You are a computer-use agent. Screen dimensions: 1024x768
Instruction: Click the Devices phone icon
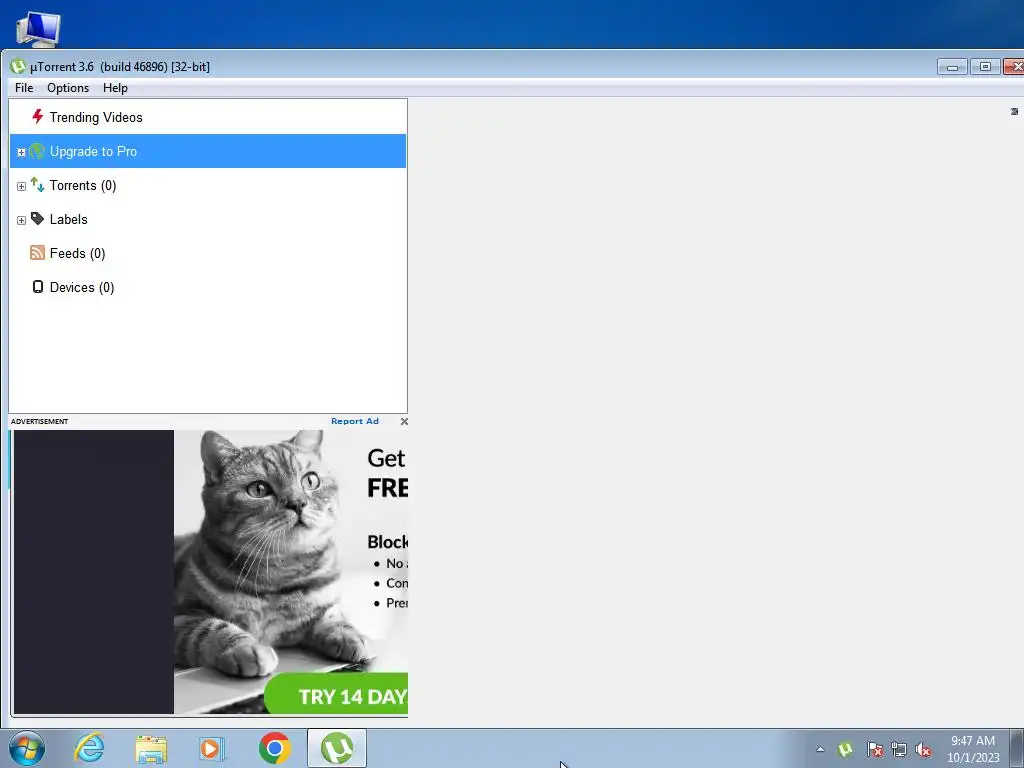click(38, 287)
